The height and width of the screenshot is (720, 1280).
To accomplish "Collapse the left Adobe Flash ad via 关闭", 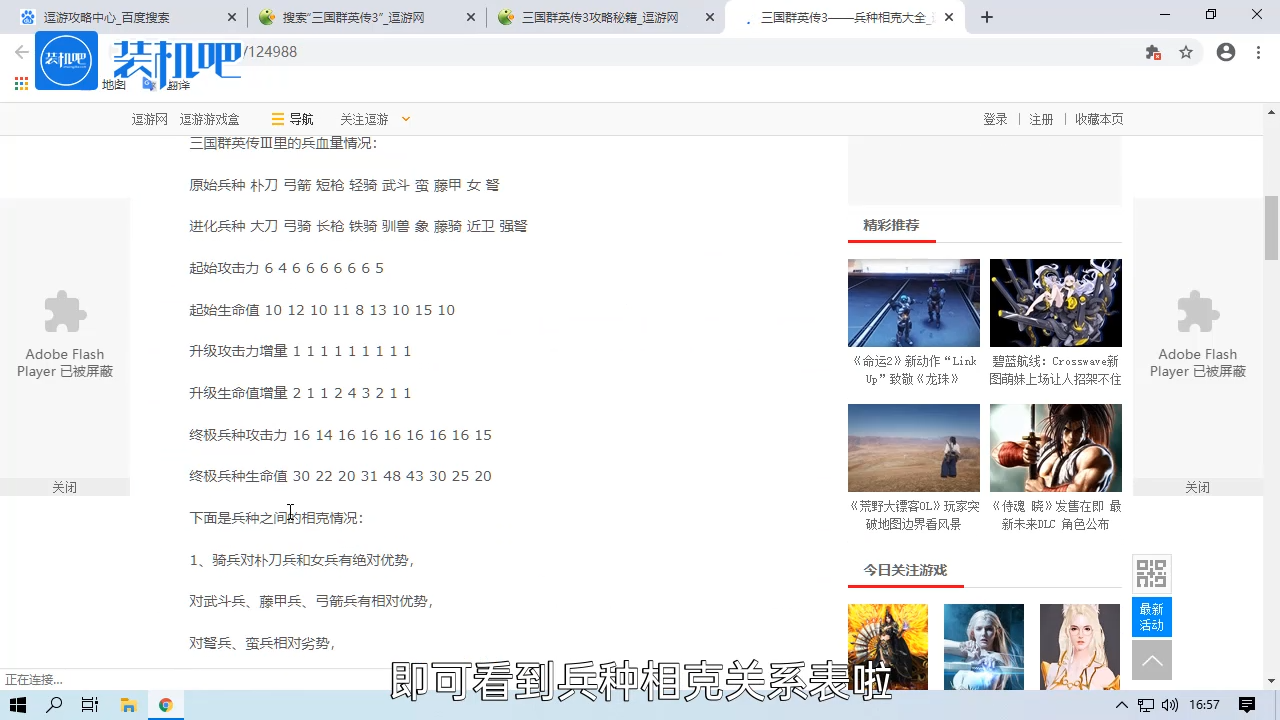I will coord(64,487).
